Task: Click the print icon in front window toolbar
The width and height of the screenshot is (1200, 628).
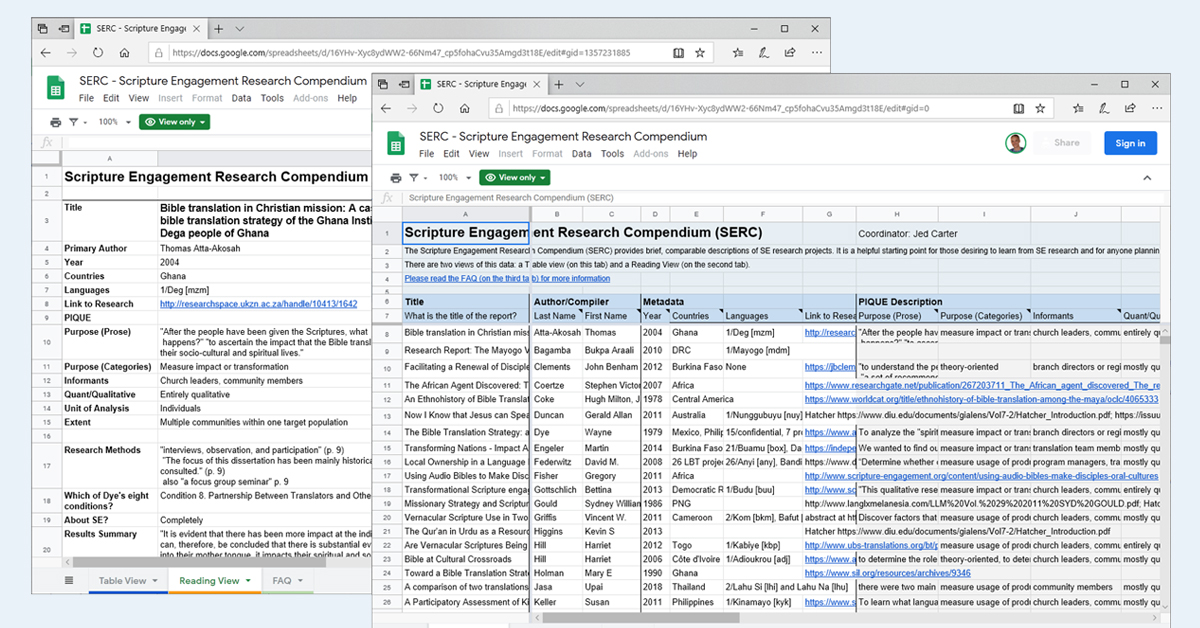Action: [x=396, y=178]
